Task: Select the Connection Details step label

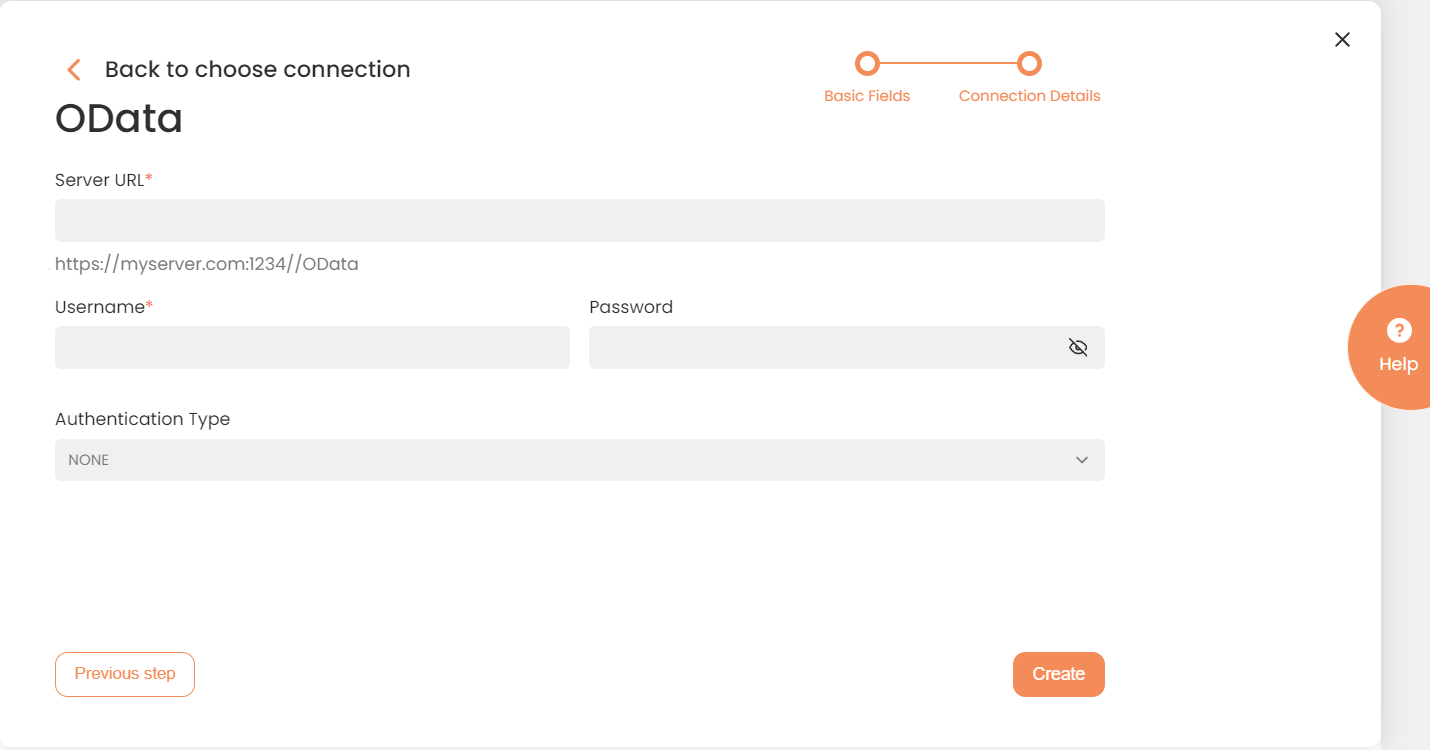Action: coord(1029,96)
